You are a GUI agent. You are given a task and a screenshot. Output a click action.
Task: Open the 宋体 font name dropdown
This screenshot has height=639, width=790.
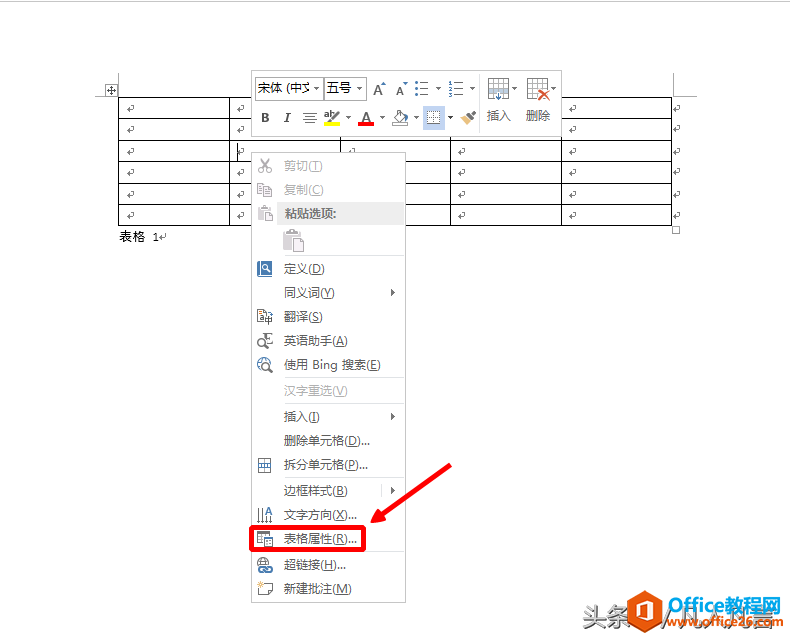pos(316,89)
